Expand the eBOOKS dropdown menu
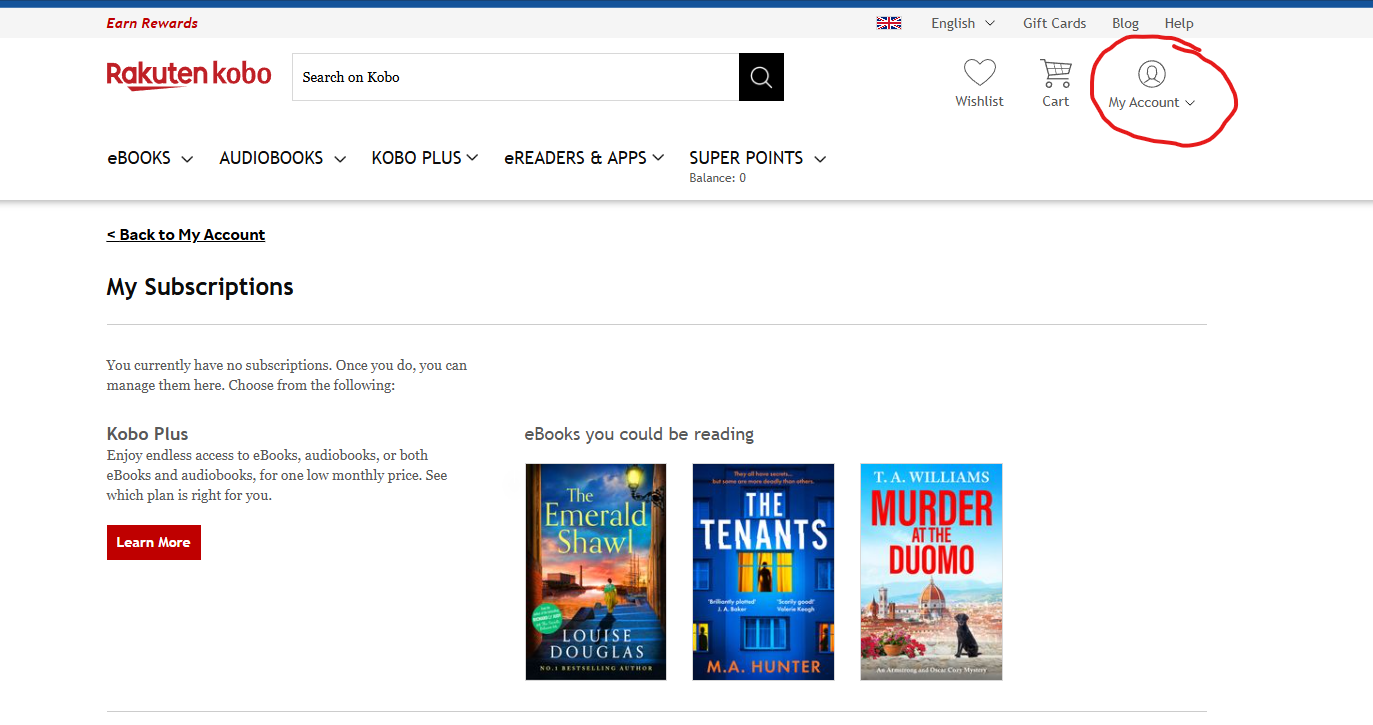Image resolution: width=1373 pixels, height=725 pixels. (148, 157)
